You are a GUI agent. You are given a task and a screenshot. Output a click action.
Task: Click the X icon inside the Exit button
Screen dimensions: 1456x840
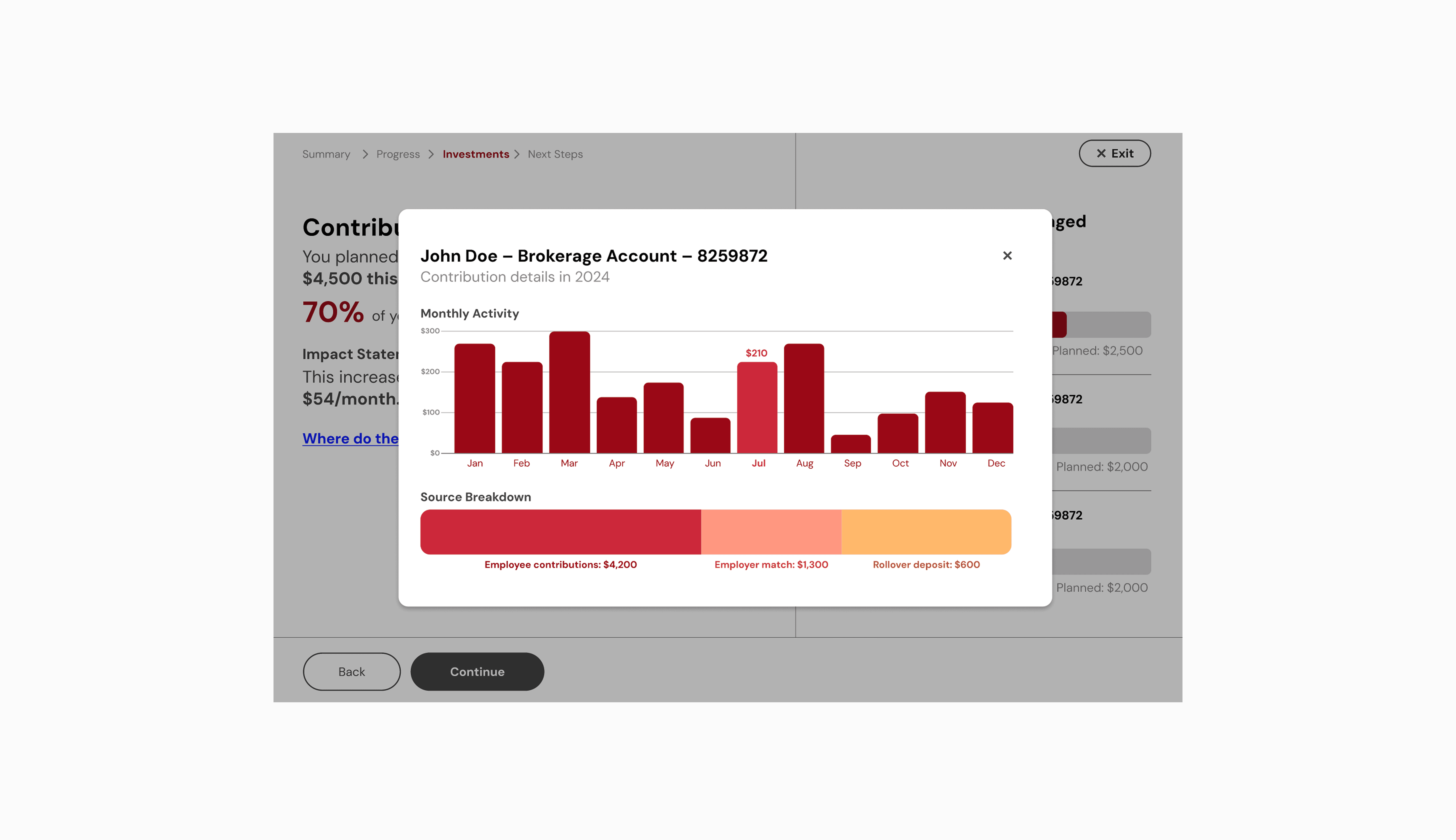point(1101,153)
